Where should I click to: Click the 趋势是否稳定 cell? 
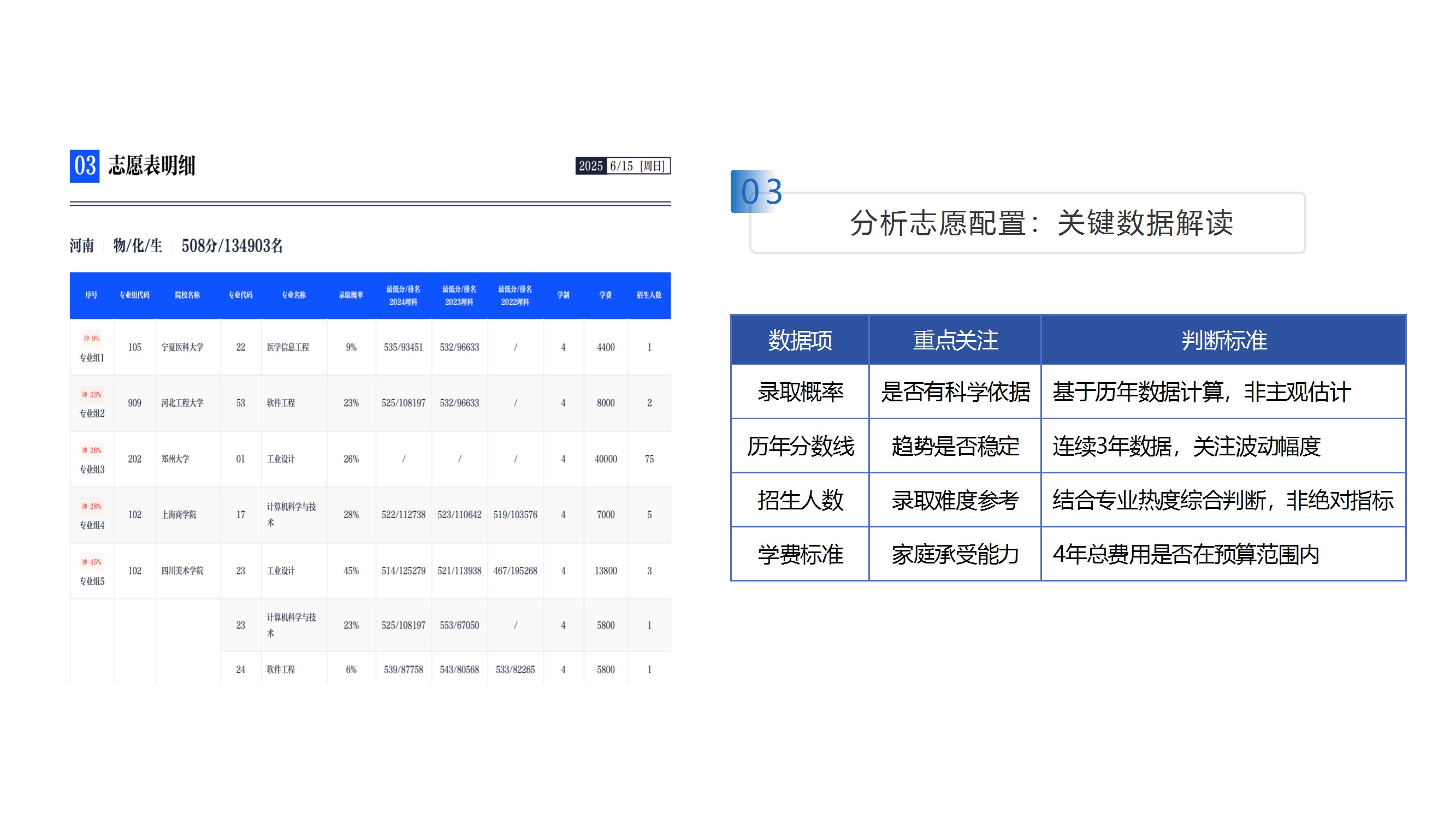tap(955, 446)
